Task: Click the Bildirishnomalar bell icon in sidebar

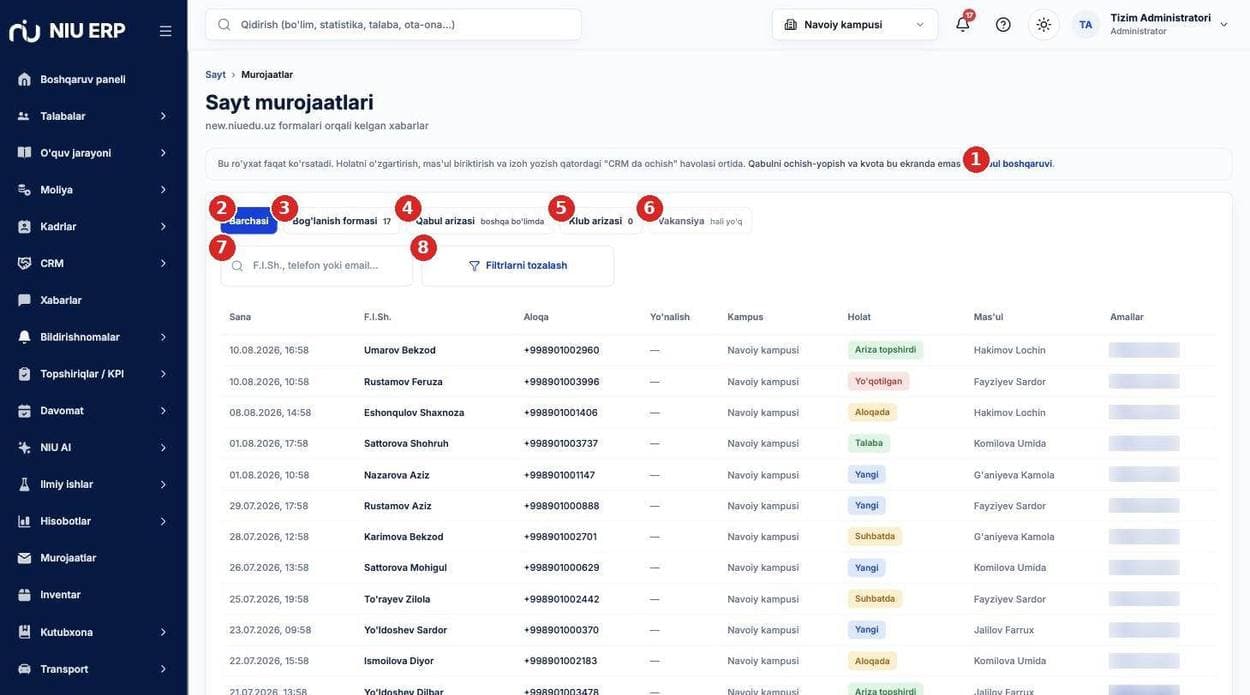Action: point(24,337)
